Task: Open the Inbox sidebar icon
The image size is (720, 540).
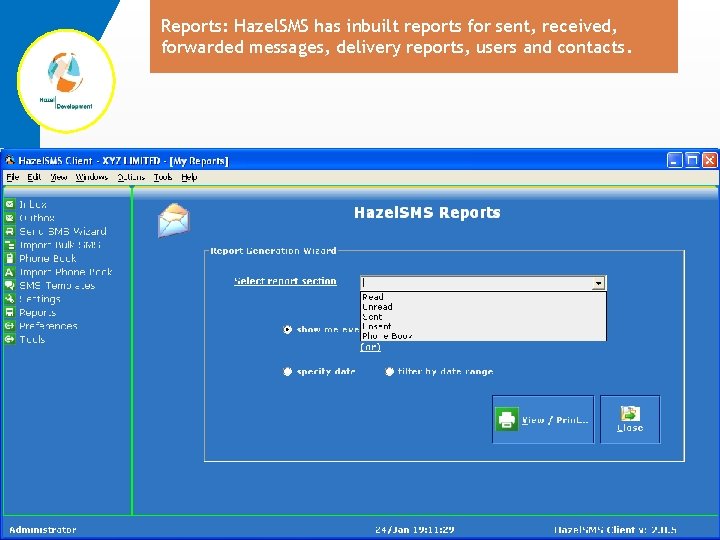Action: [10, 204]
